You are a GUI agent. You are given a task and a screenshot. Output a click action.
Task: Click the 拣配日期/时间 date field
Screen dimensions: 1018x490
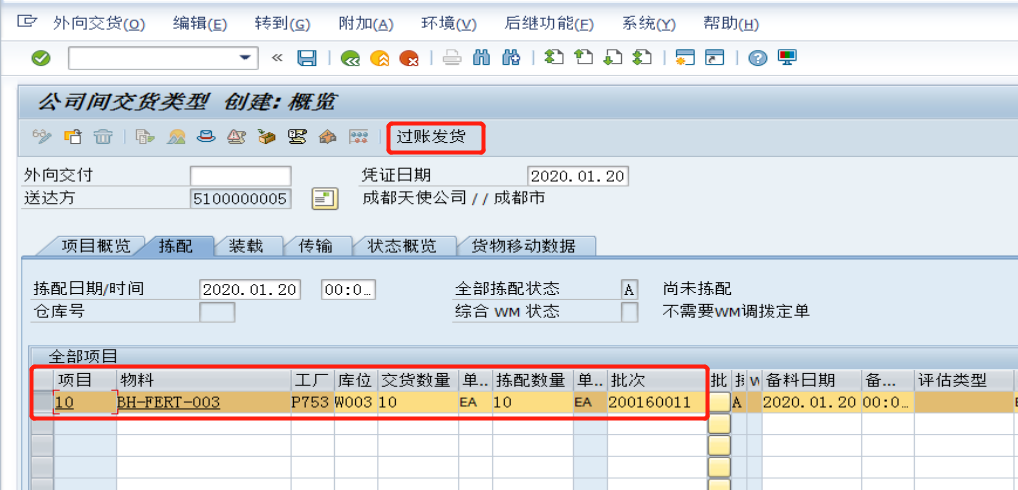[x=250, y=289]
